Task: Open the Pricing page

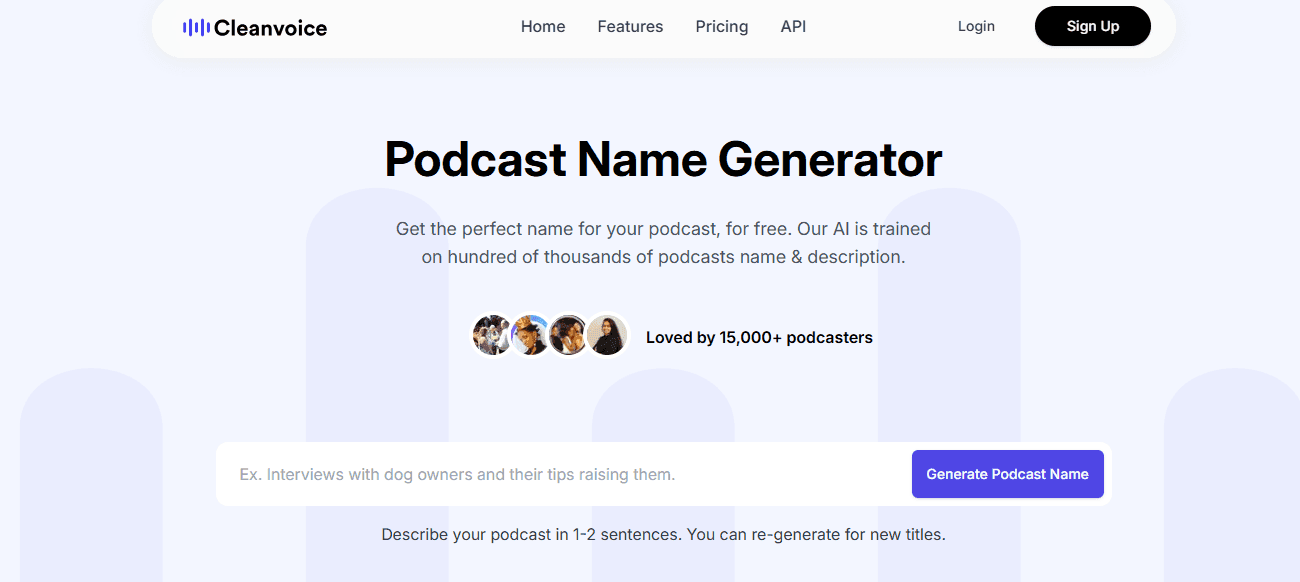Action: coord(721,27)
